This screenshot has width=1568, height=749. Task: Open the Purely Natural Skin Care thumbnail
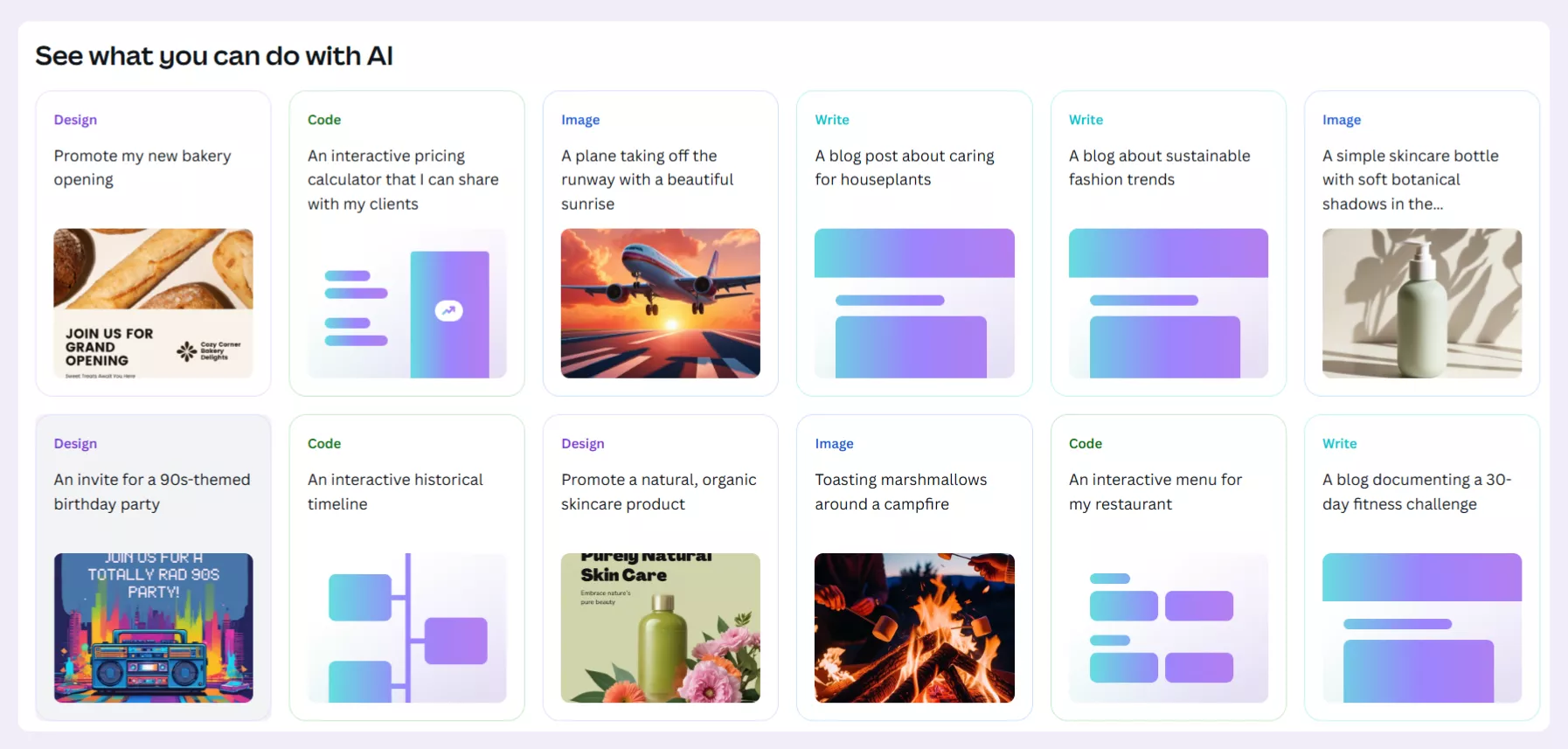click(661, 628)
